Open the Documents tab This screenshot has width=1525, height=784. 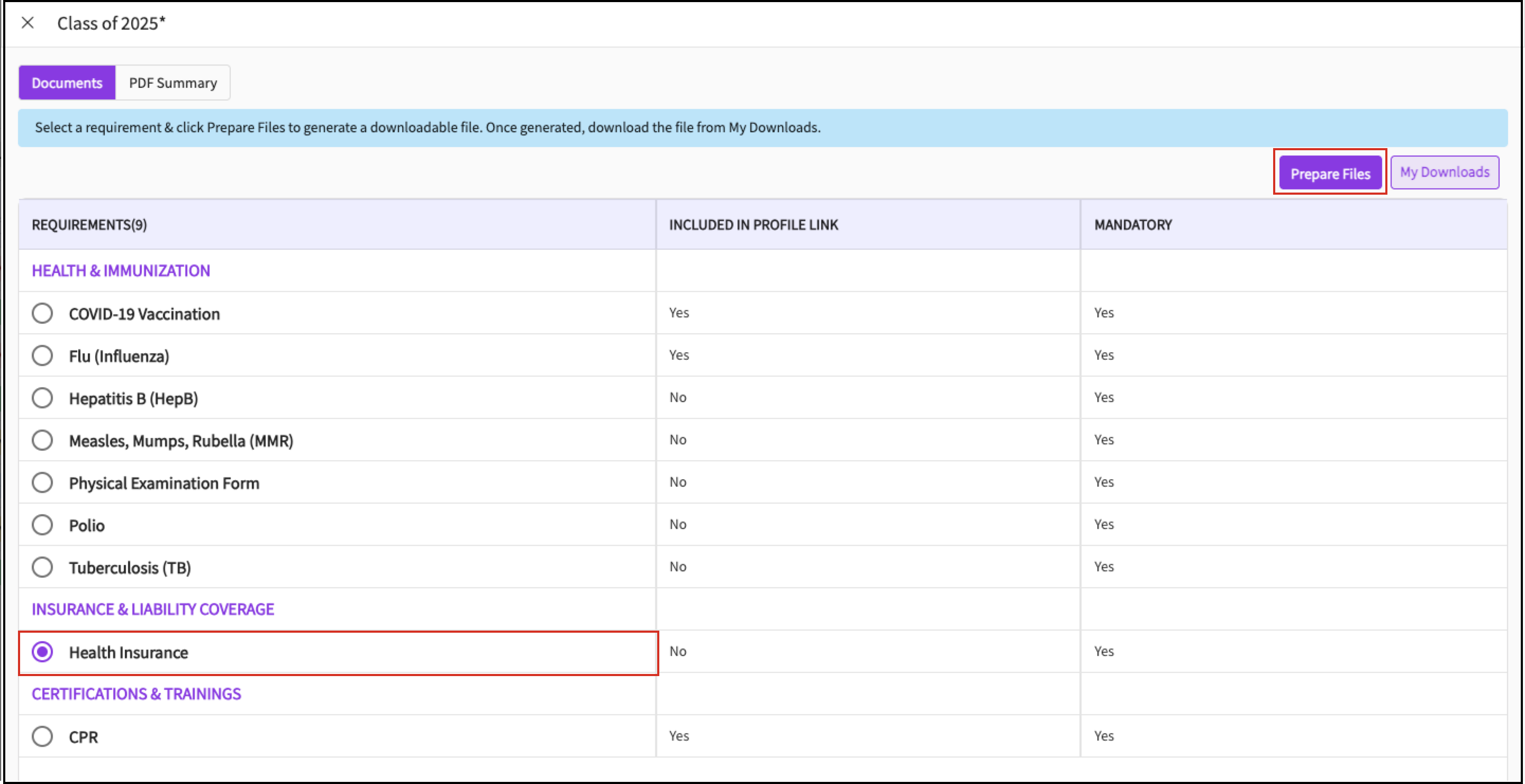(67, 83)
